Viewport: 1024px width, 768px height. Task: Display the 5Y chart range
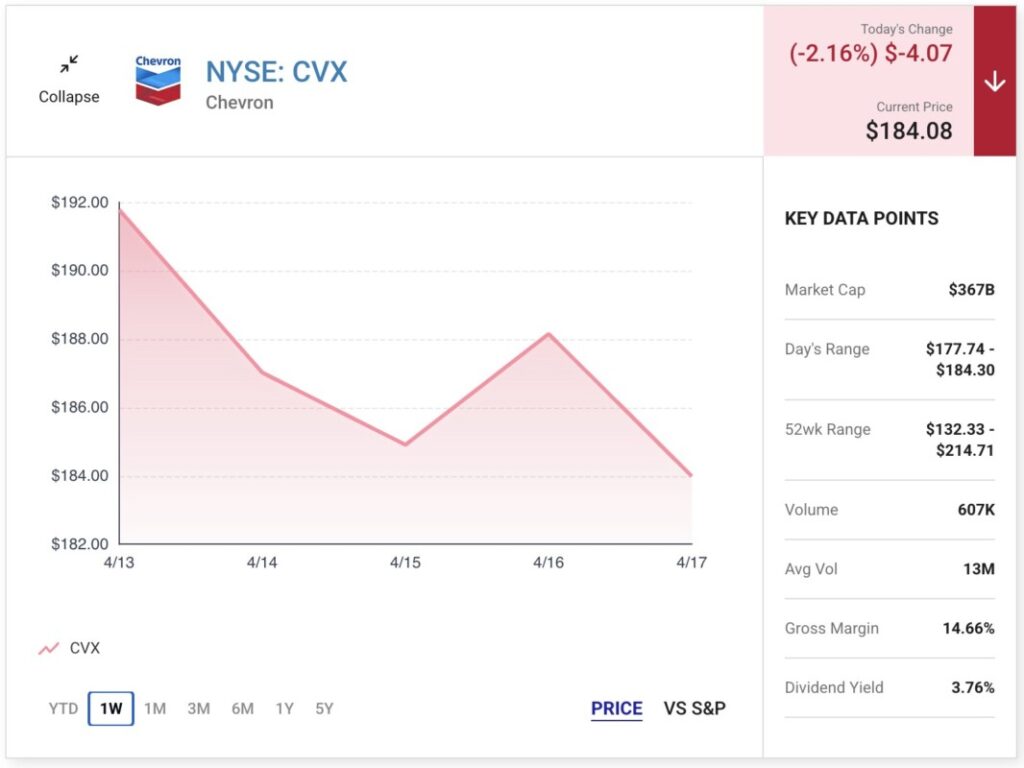pos(324,709)
